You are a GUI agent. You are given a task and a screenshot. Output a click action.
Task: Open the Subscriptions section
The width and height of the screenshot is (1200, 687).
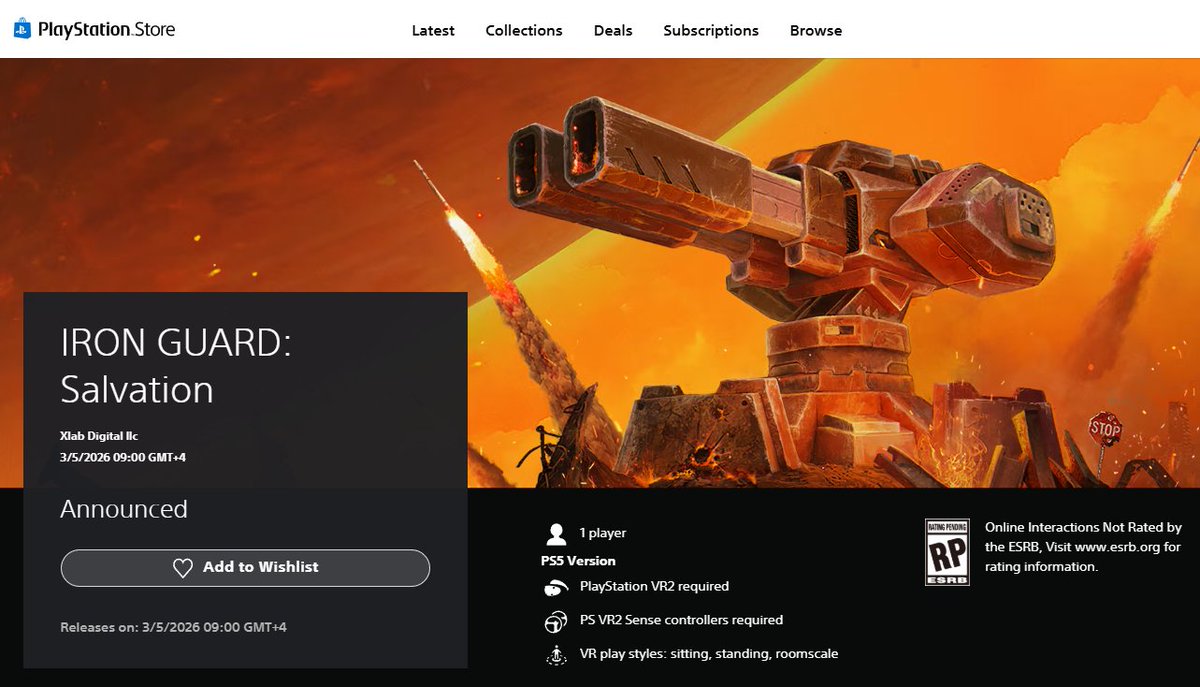click(711, 30)
